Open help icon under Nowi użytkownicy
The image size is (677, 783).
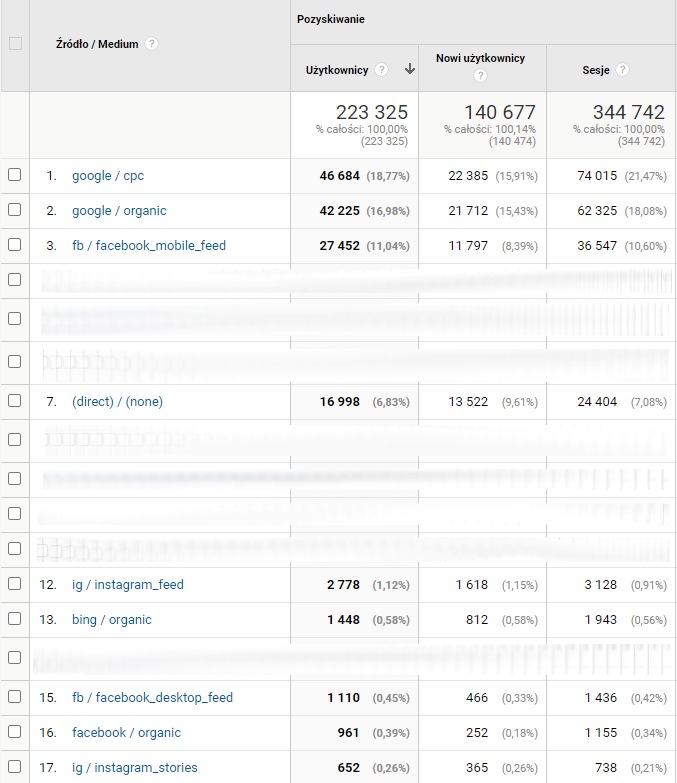click(x=481, y=76)
